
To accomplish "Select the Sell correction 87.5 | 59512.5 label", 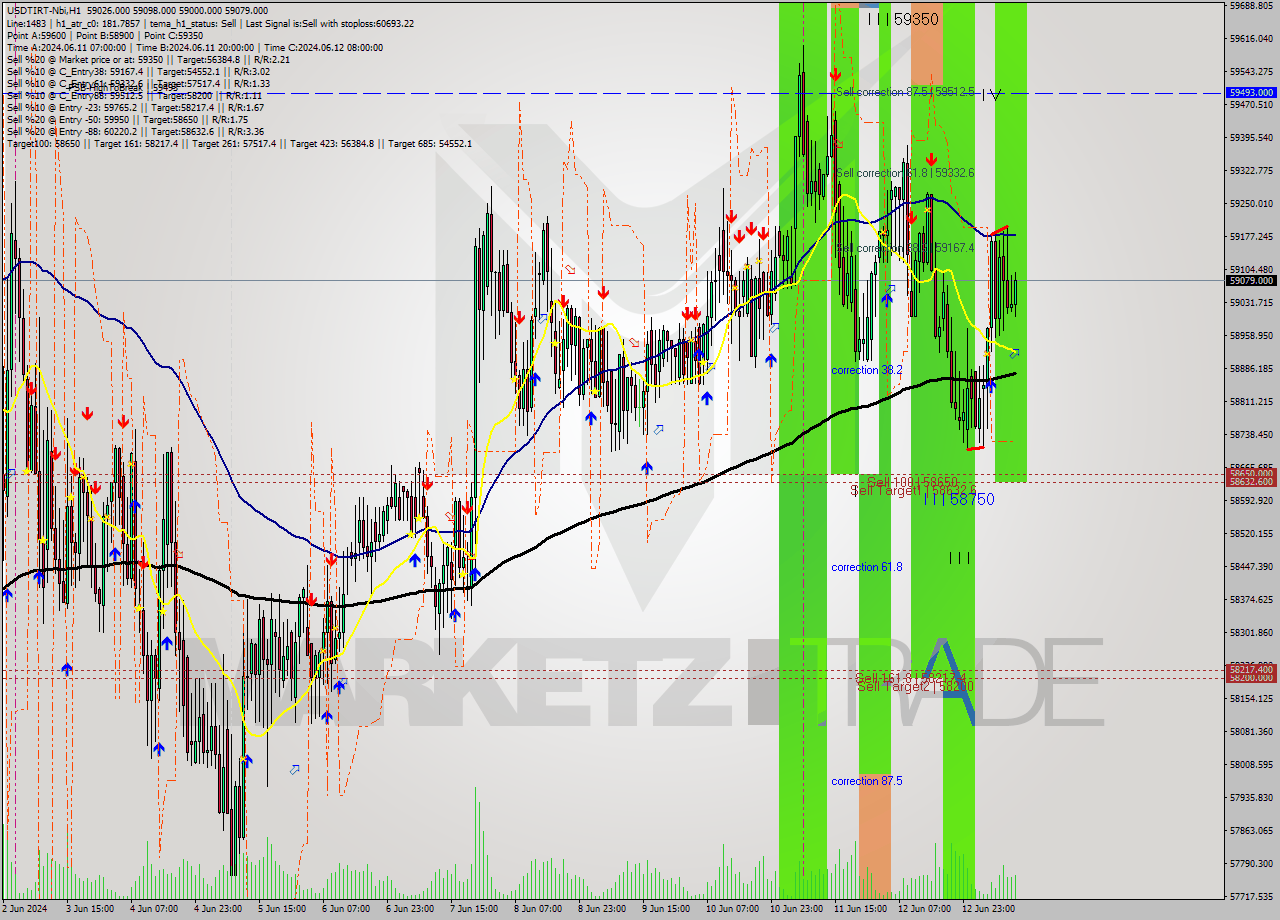I will click(905, 92).
